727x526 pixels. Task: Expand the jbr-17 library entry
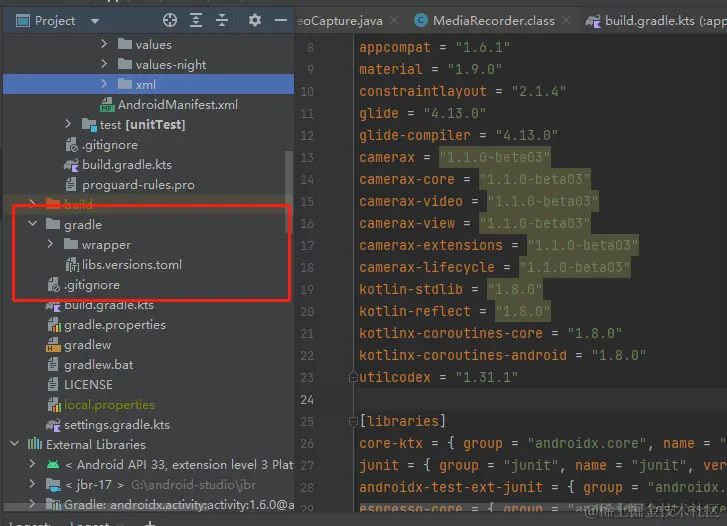pos(32,484)
